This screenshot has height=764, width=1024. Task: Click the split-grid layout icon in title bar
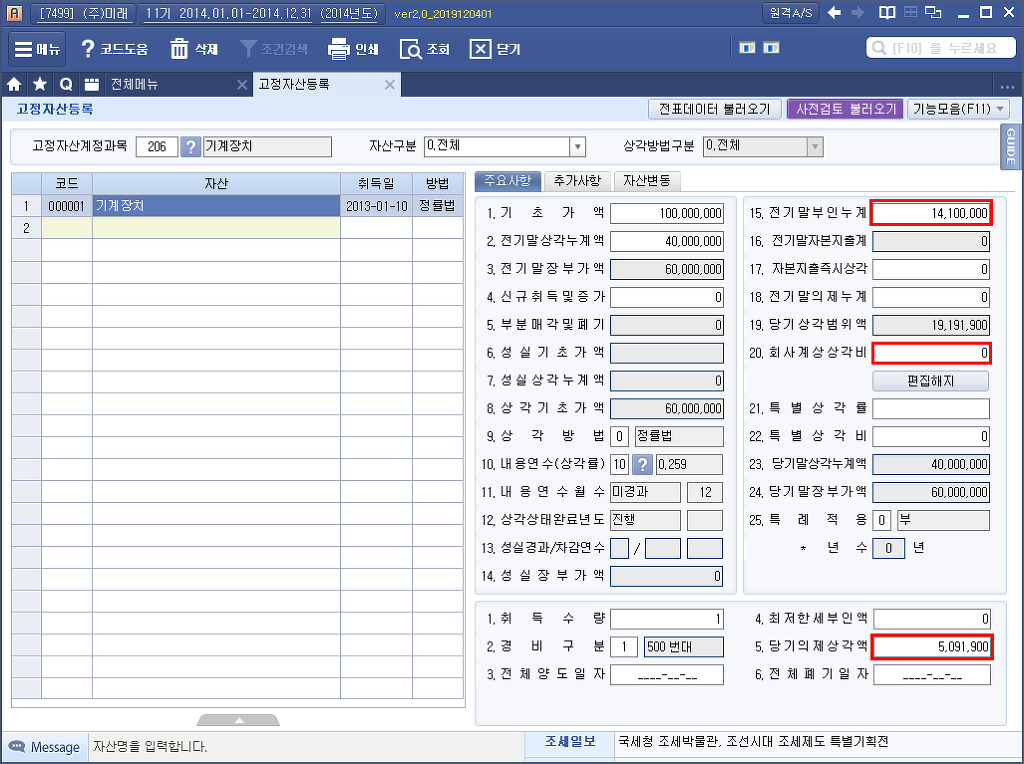[x=910, y=12]
